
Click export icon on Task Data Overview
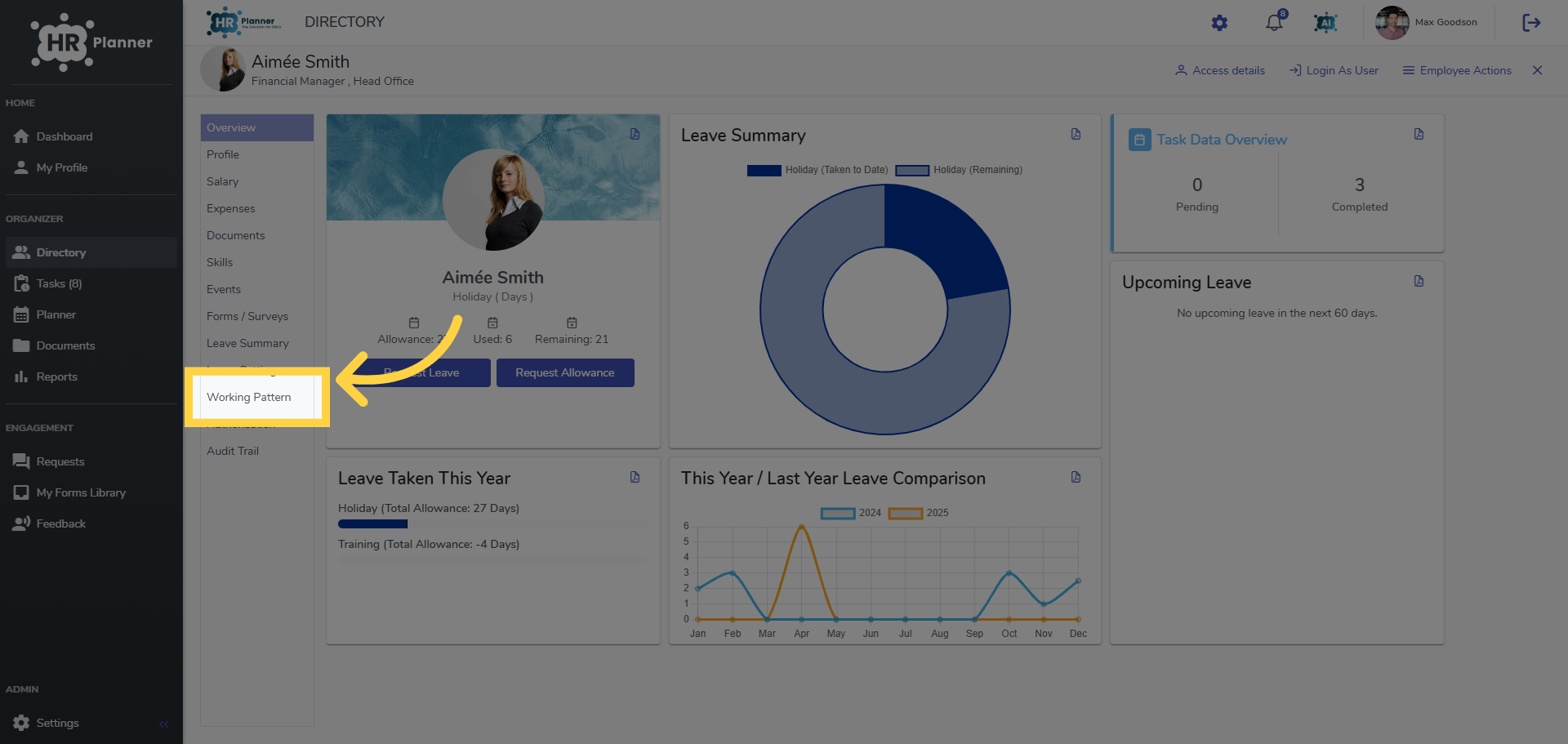click(x=1419, y=134)
